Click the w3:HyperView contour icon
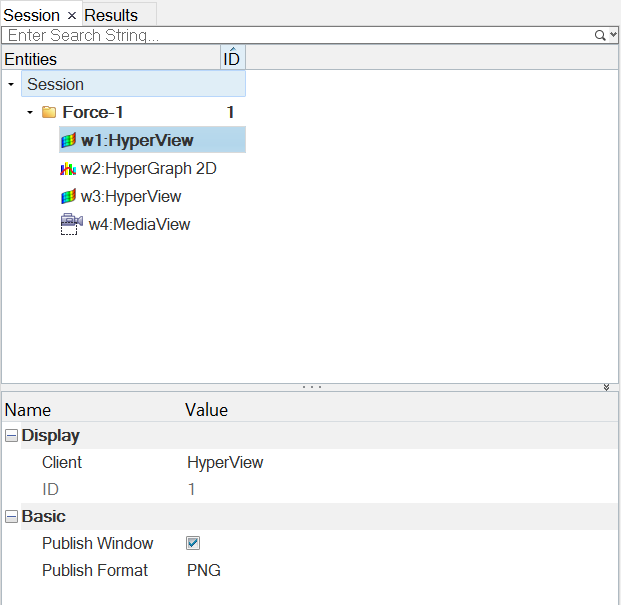Screen dimensions: 621x605 tap(68, 197)
